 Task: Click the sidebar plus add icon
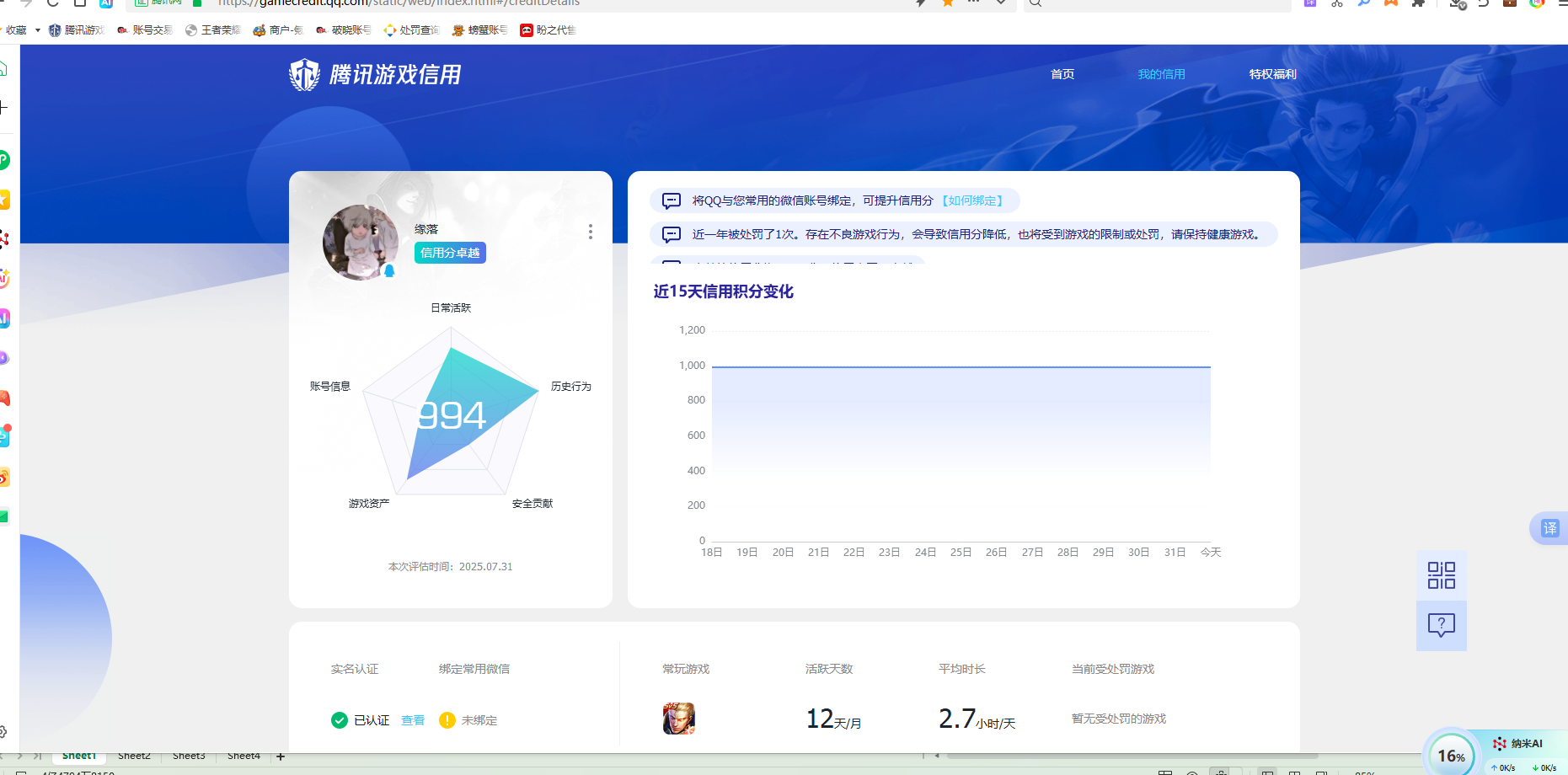click(x=3, y=107)
